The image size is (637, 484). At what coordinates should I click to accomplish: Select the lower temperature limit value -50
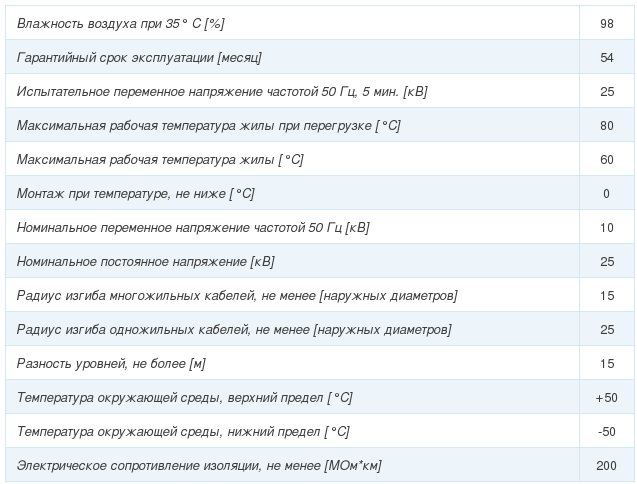click(606, 431)
